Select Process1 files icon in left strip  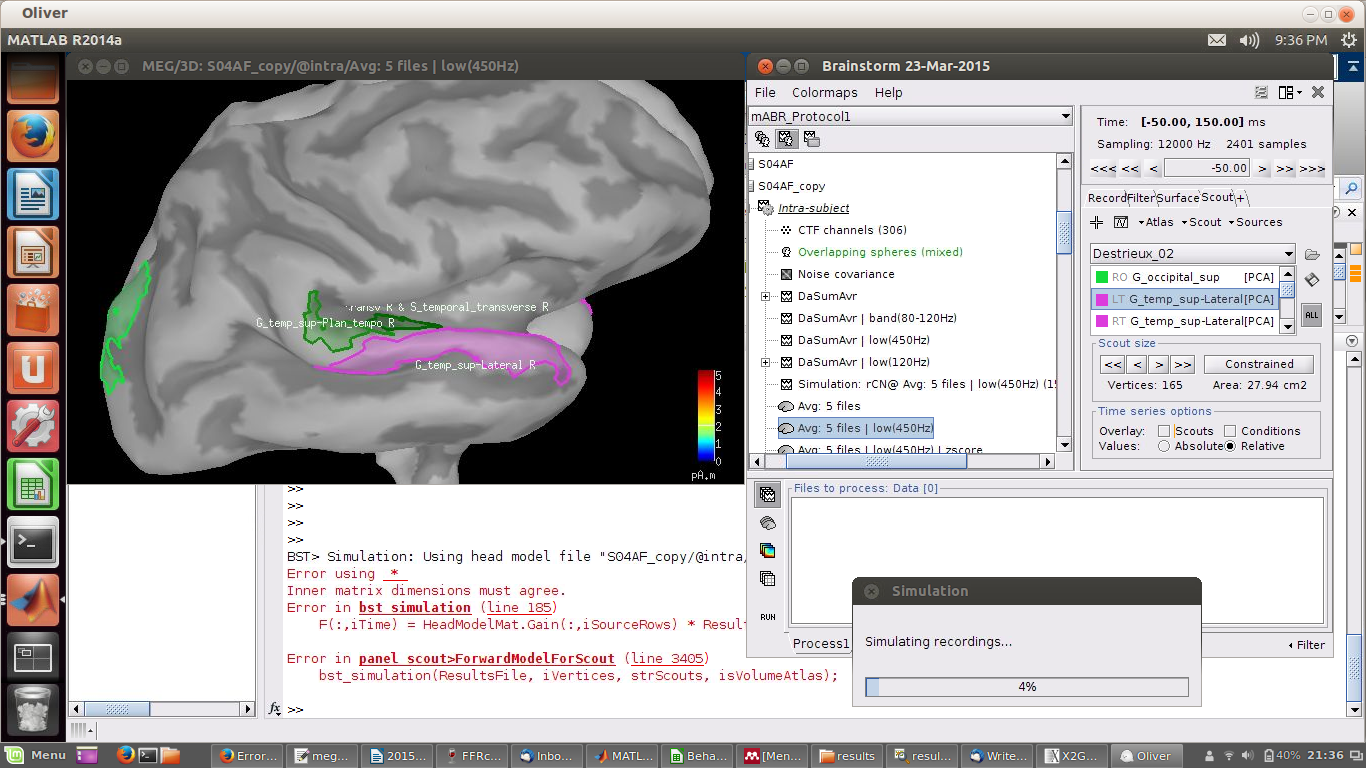tap(767, 494)
